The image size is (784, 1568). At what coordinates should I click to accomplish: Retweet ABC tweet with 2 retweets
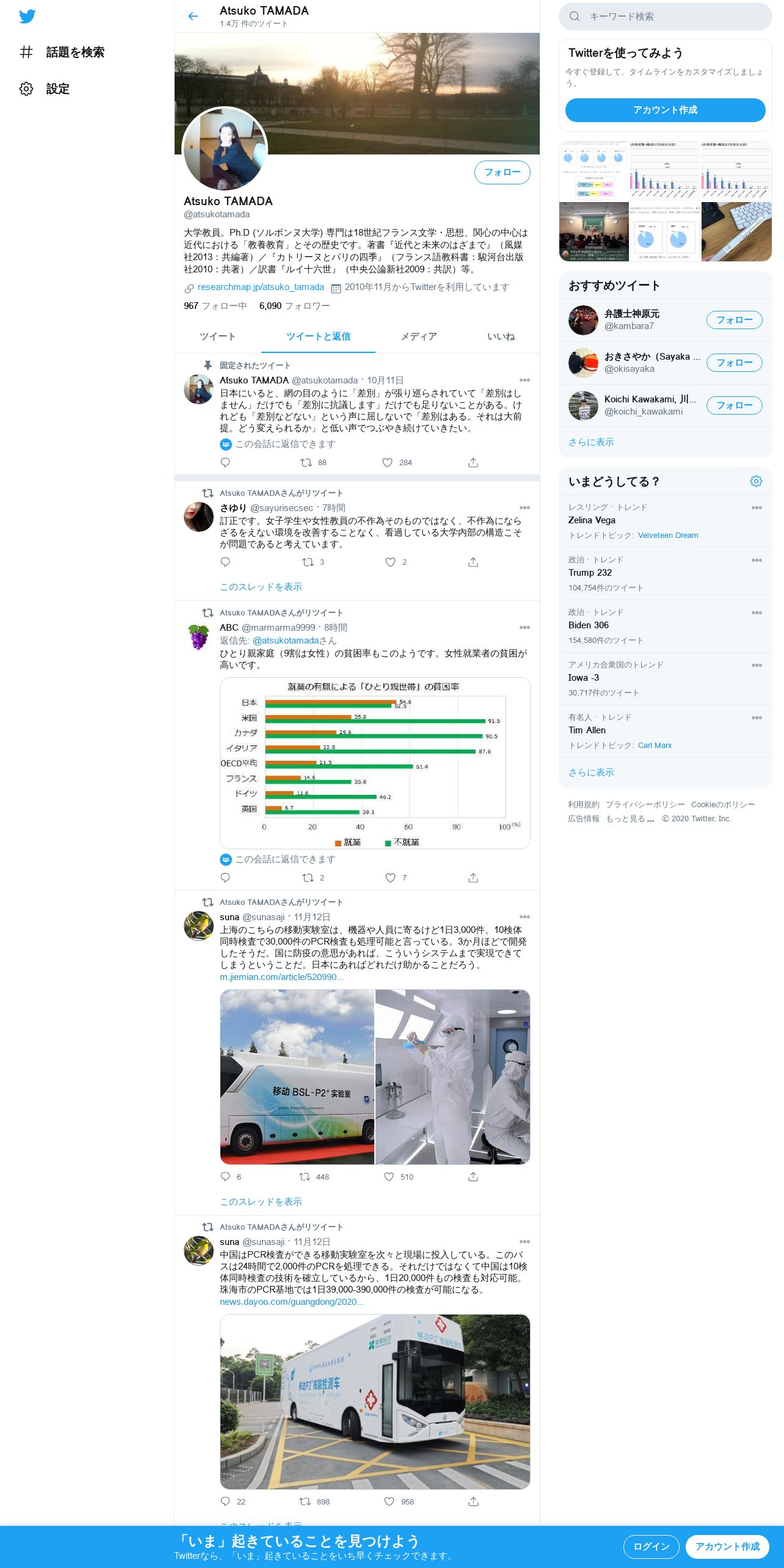[x=313, y=877]
